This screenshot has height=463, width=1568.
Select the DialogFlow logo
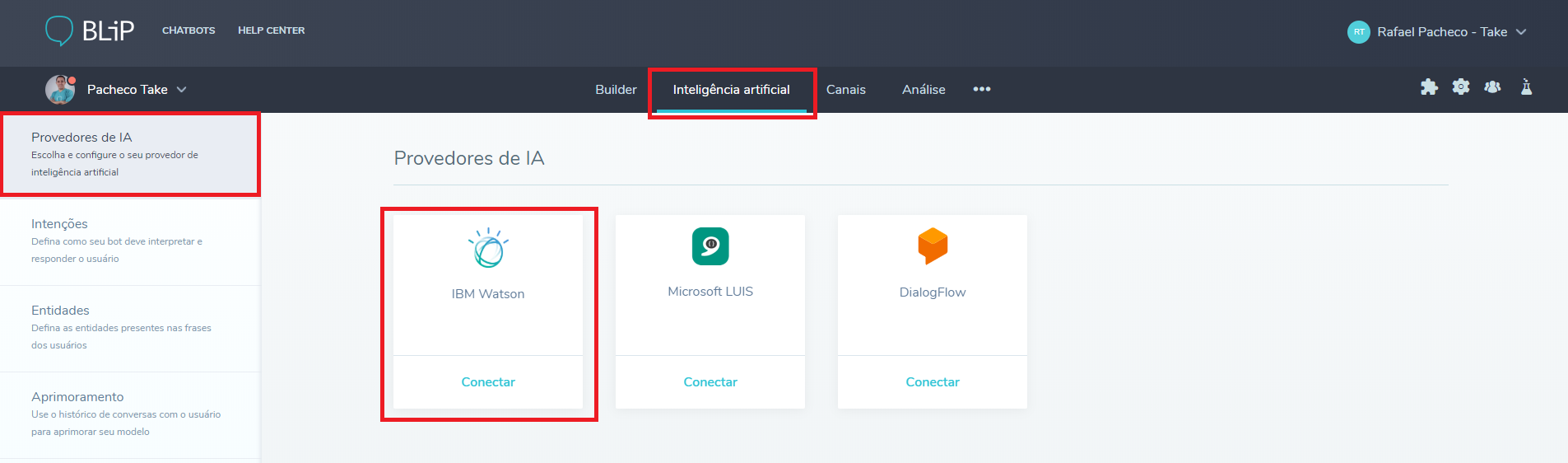(933, 246)
